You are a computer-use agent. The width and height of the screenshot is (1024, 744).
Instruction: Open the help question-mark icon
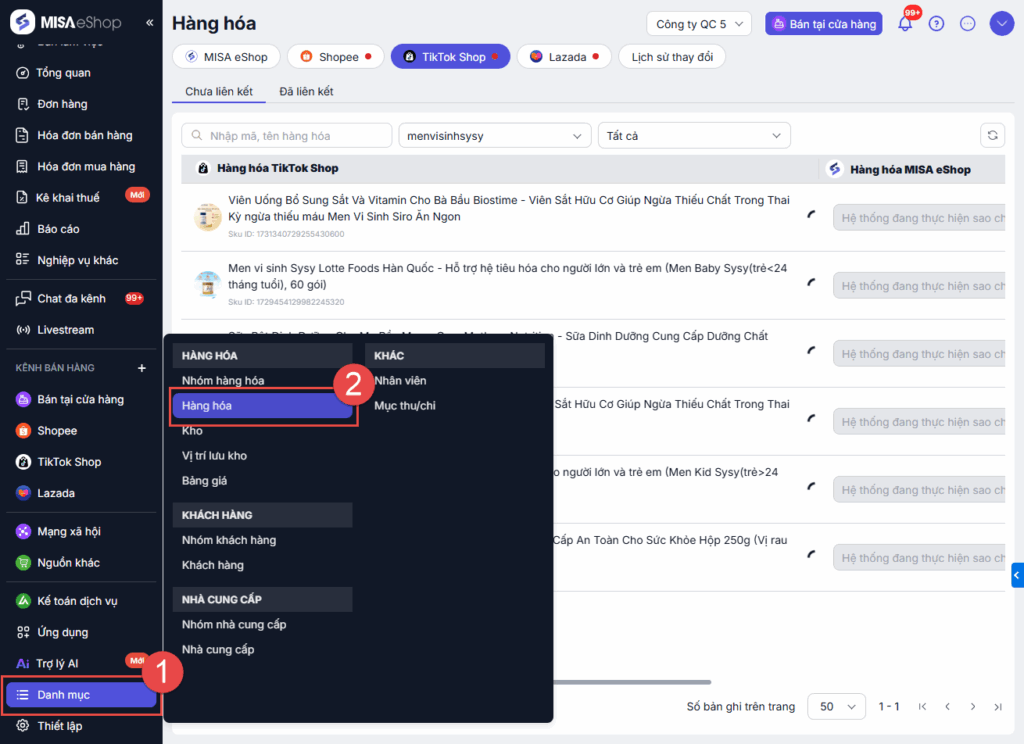click(936, 24)
